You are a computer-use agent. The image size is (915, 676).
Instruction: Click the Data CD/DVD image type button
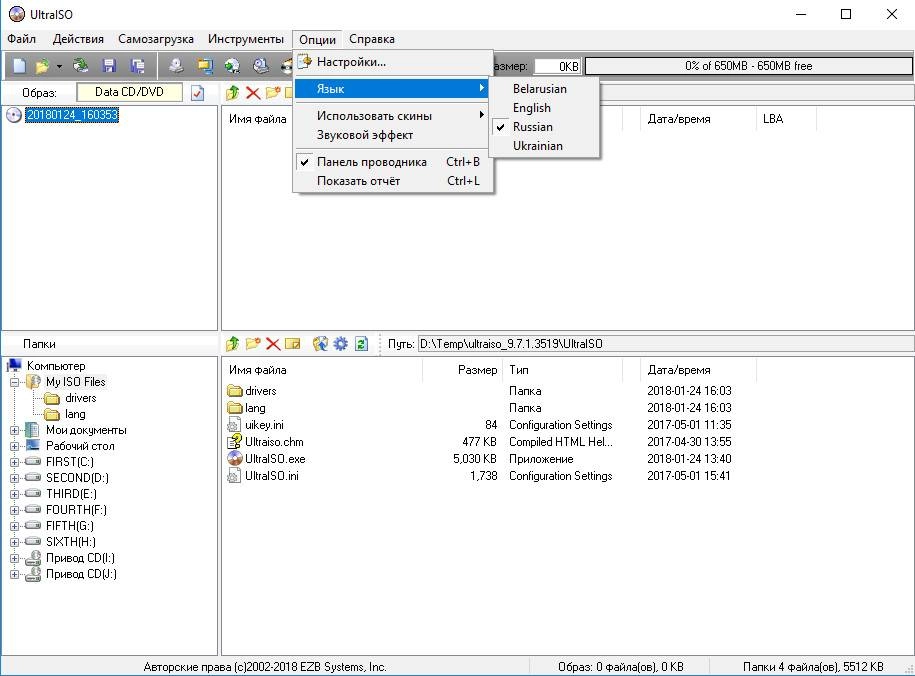pos(129,92)
